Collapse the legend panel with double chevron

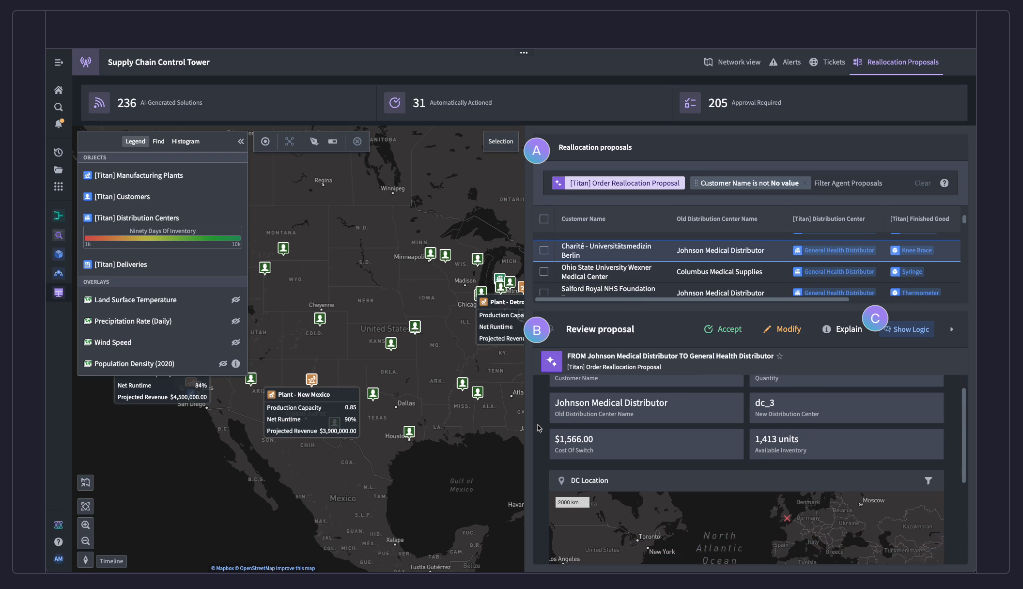click(x=240, y=142)
